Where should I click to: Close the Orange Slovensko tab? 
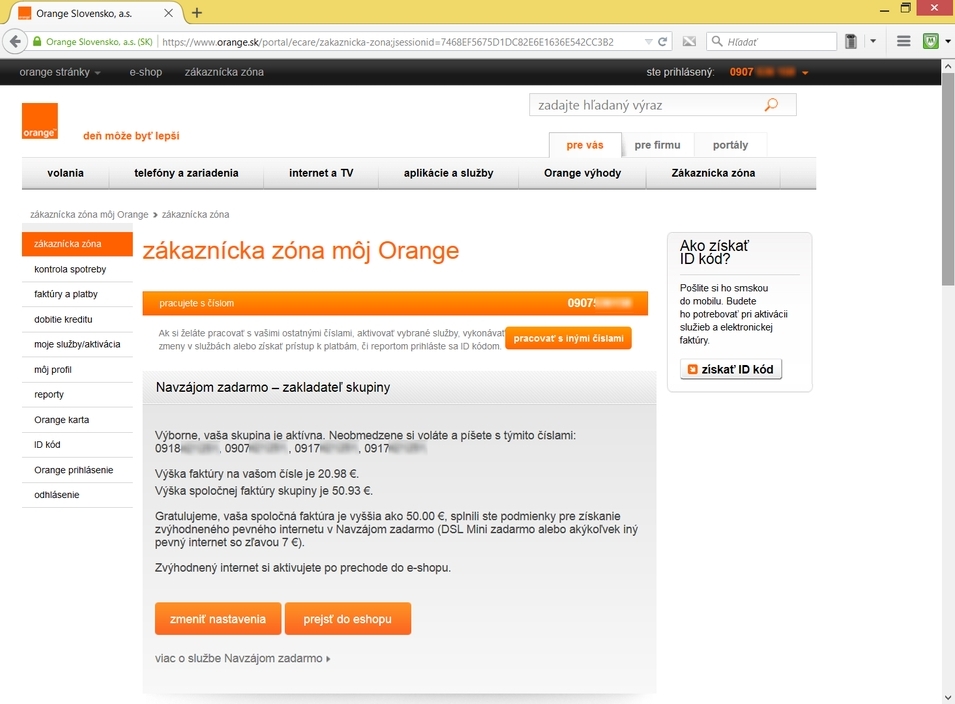click(x=169, y=13)
